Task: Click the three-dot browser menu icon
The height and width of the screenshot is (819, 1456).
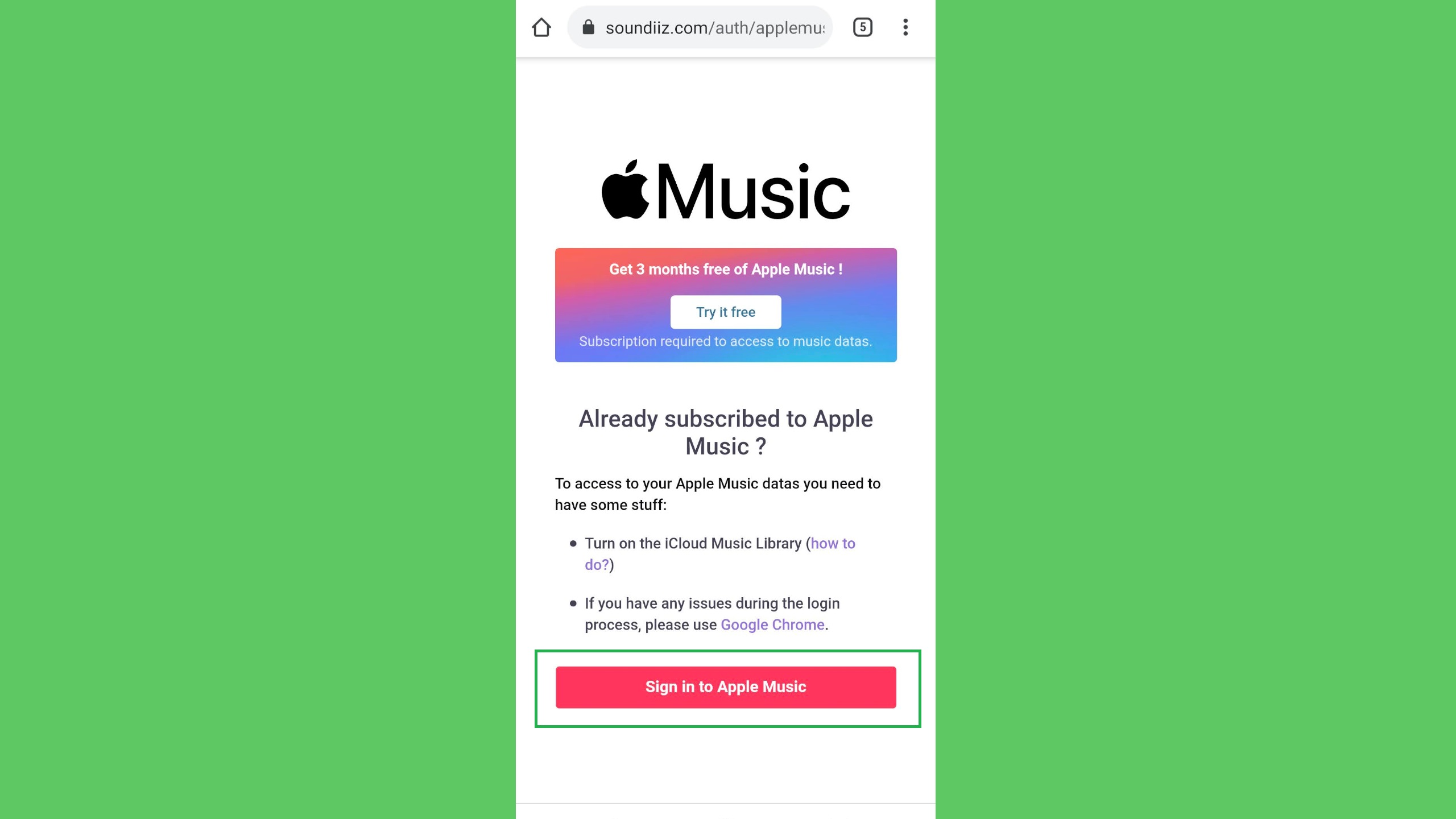Action: pos(906,27)
